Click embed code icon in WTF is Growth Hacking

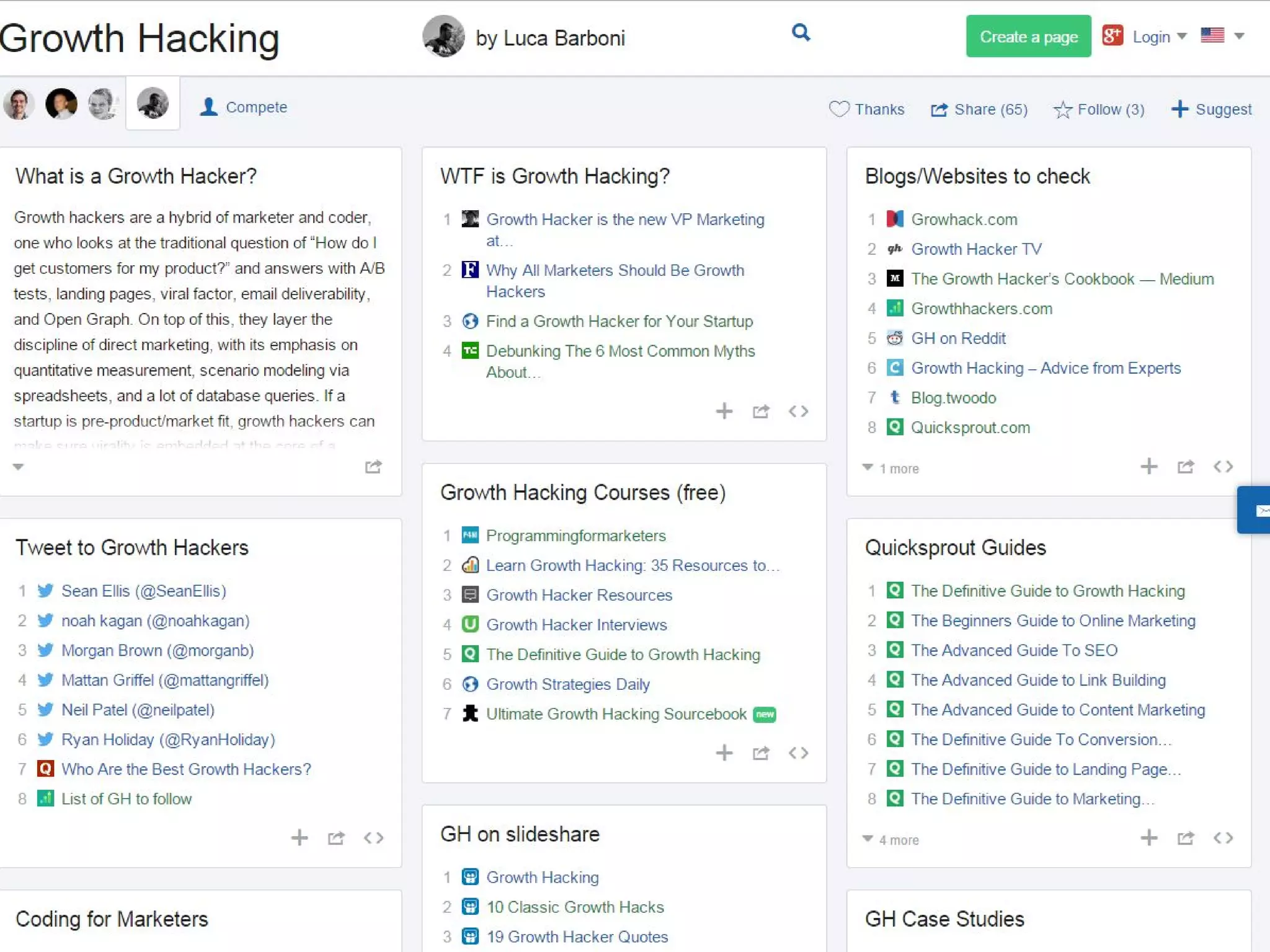pos(798,412)
